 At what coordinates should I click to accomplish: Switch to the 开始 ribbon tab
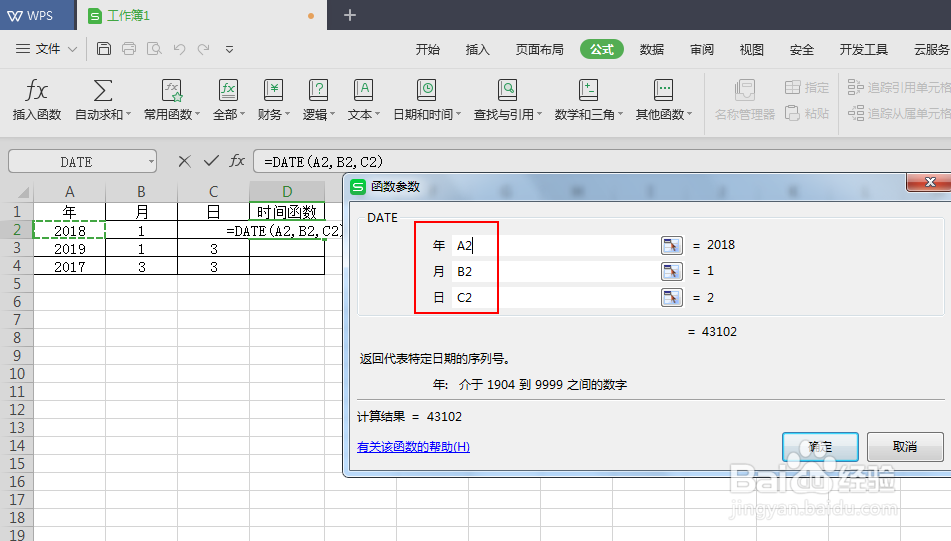click(428, 50)
